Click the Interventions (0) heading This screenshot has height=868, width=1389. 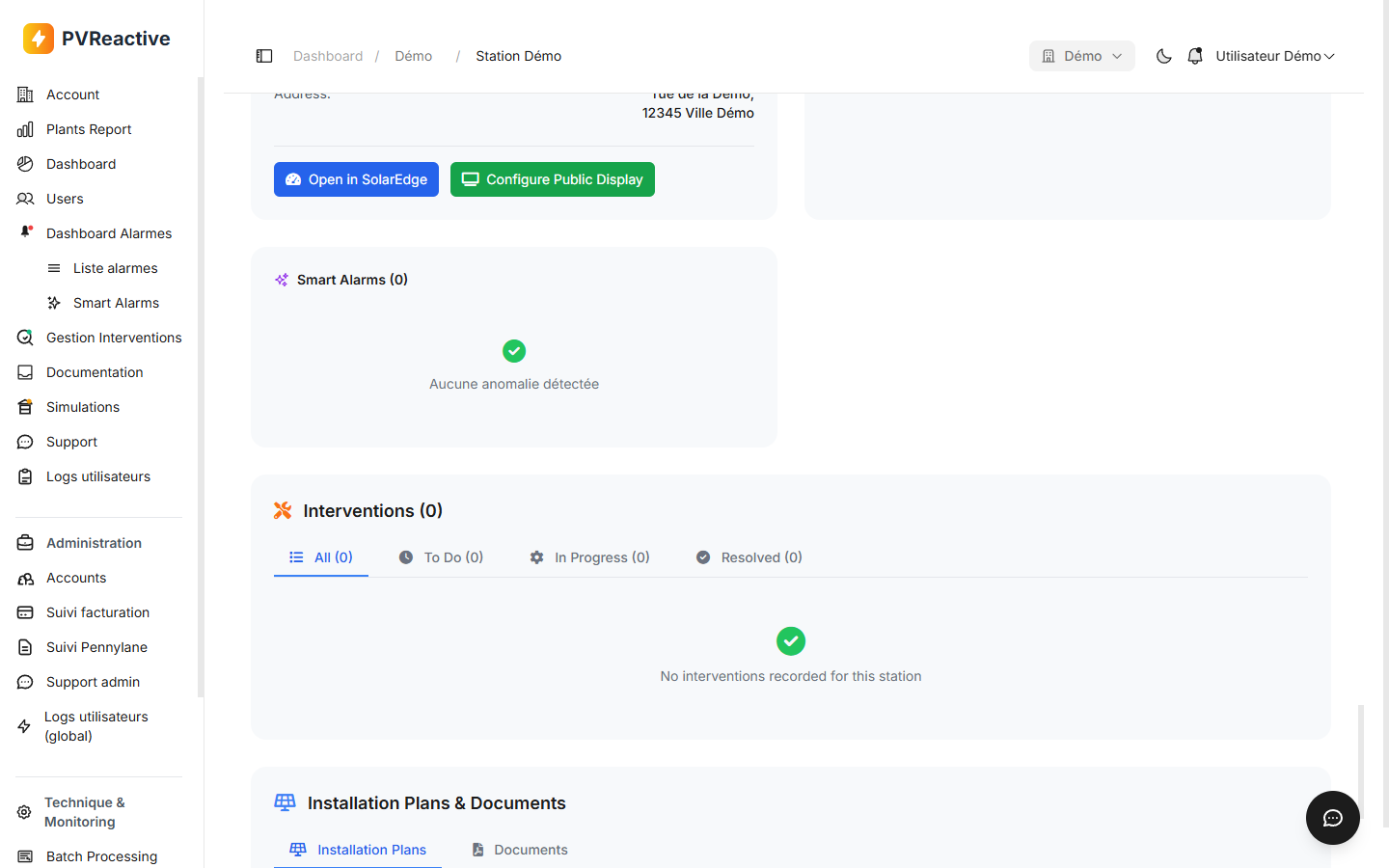[372, 511]
